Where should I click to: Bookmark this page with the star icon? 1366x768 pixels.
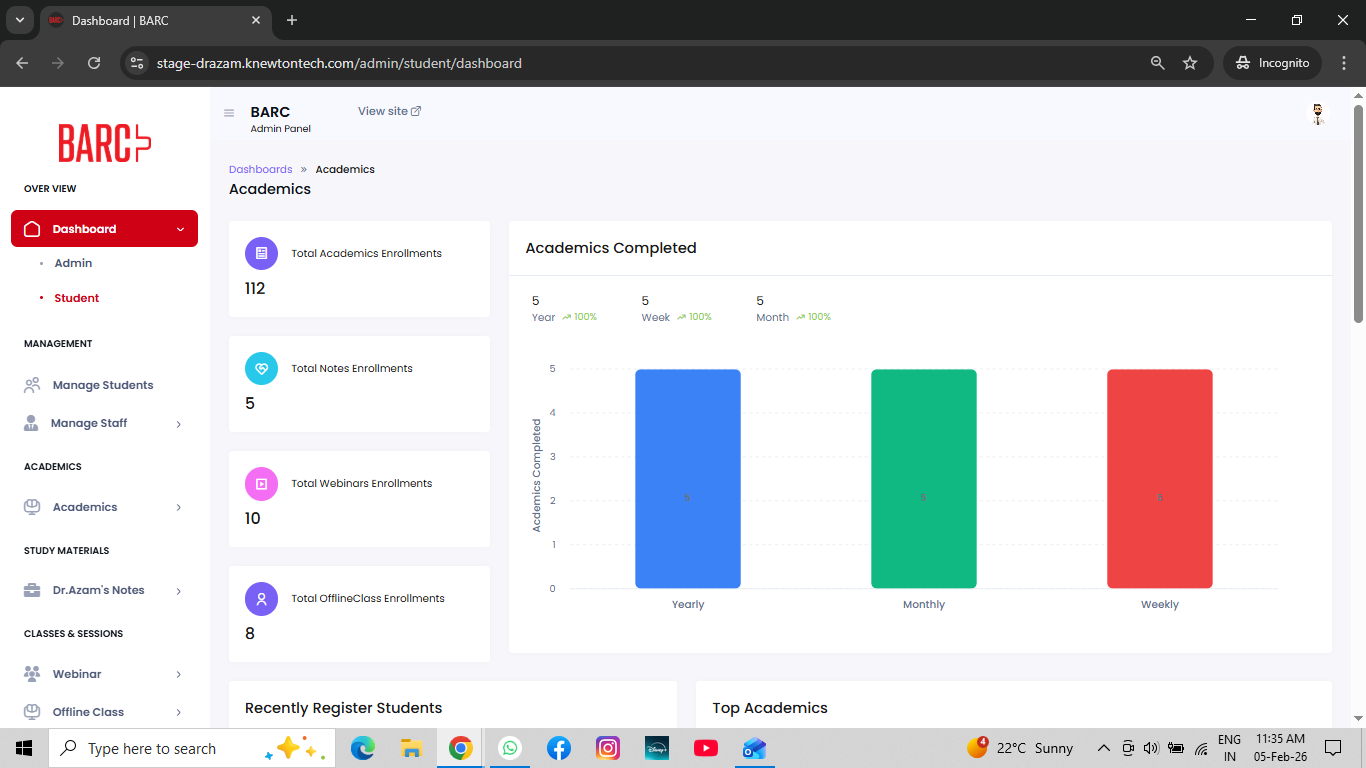tap(1190, 63)
